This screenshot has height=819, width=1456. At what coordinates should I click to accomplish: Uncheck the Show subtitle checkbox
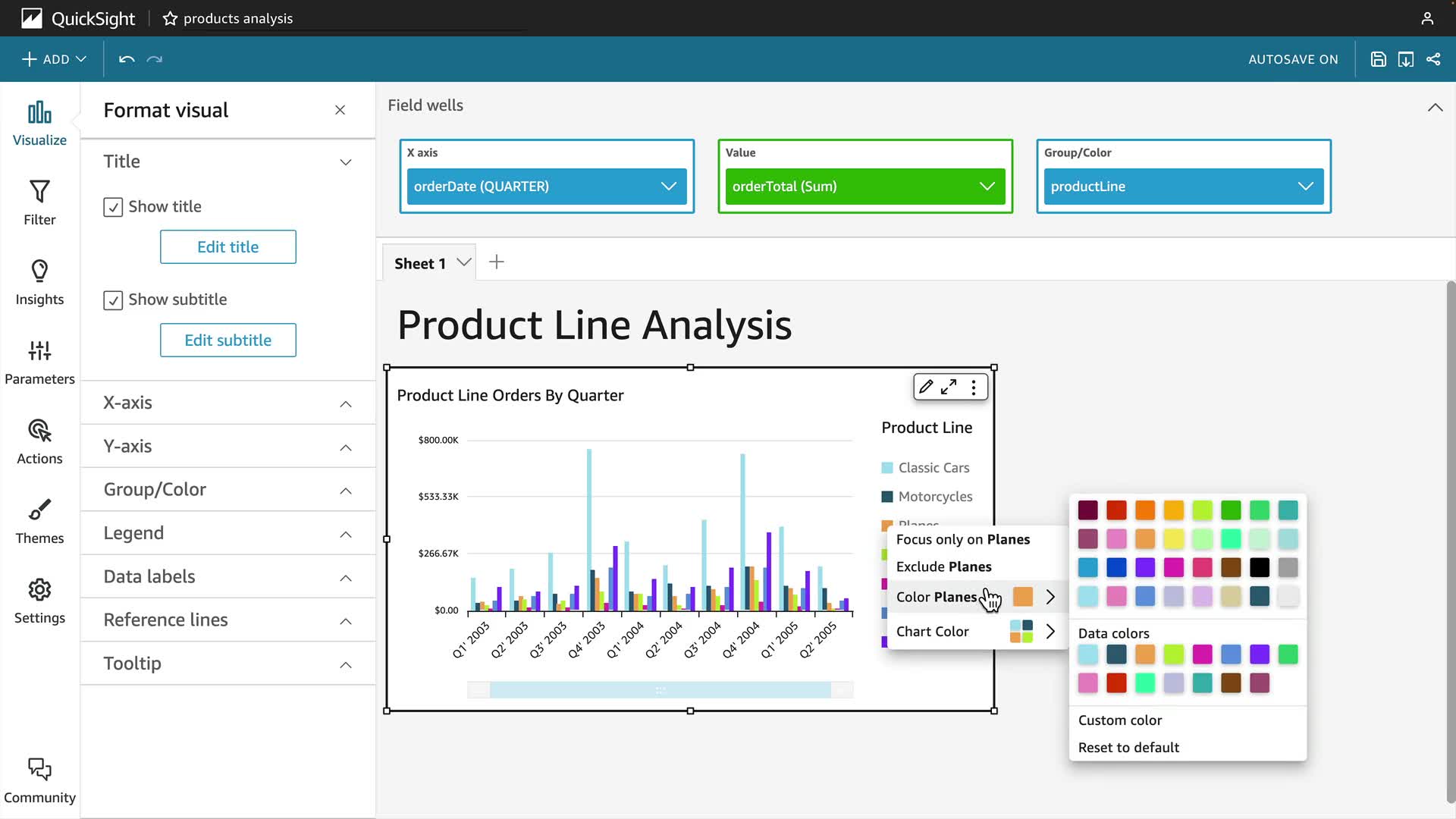[113, 300]
